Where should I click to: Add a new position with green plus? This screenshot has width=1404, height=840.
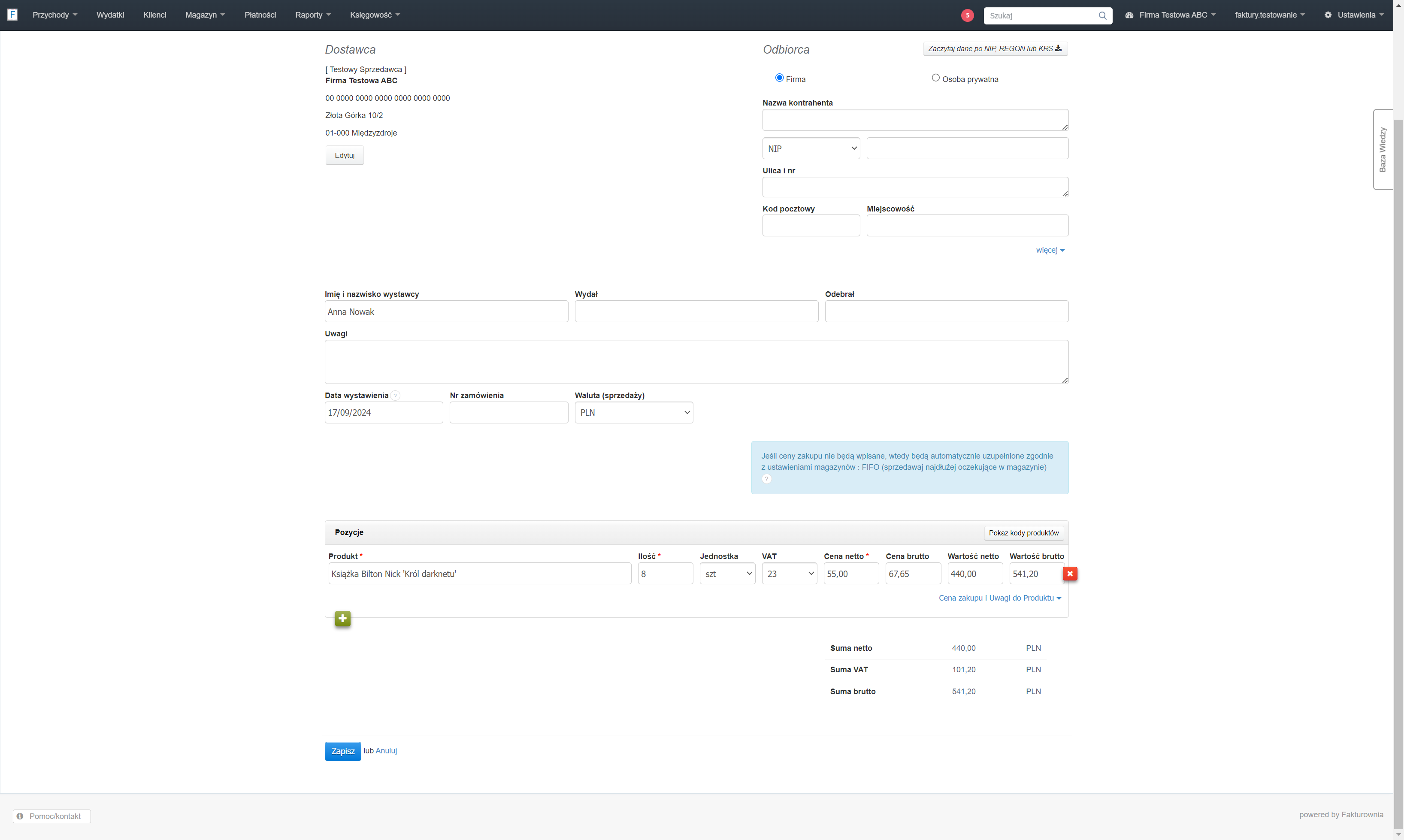(342, 618)
